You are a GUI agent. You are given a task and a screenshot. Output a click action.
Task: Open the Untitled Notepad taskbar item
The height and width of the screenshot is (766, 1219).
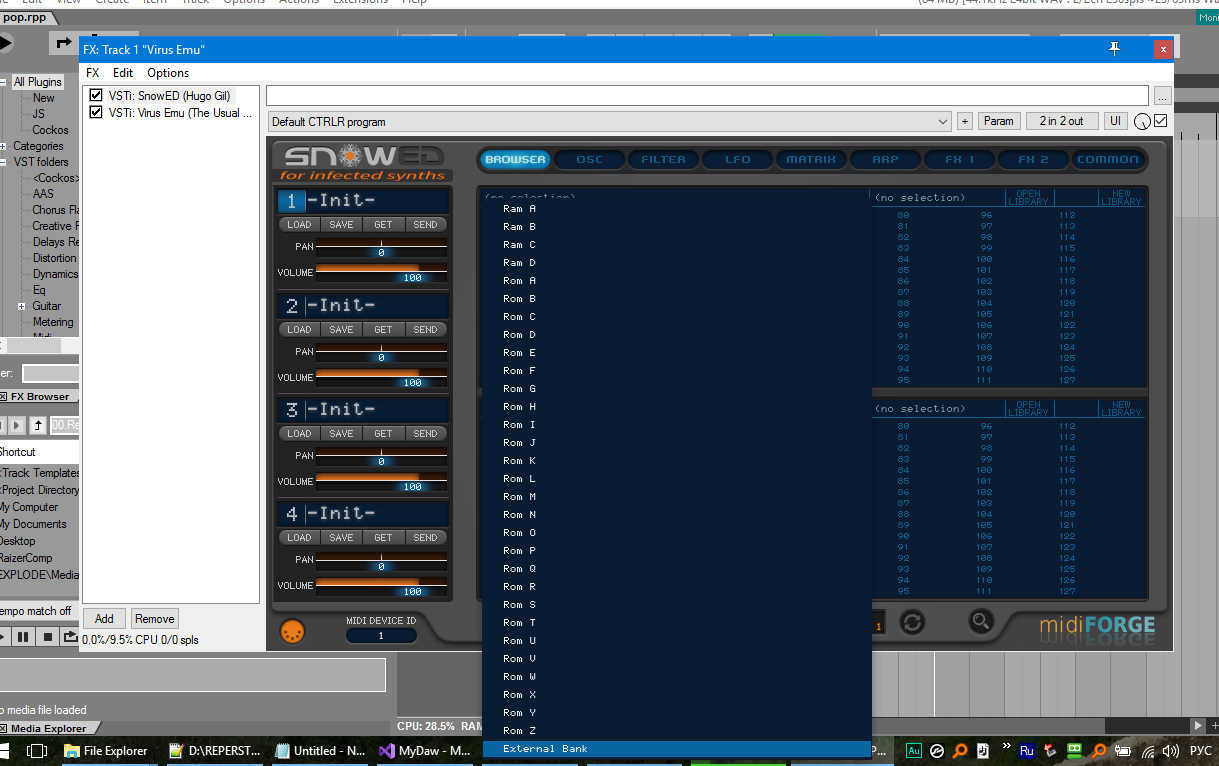click(x=320, y=750)
